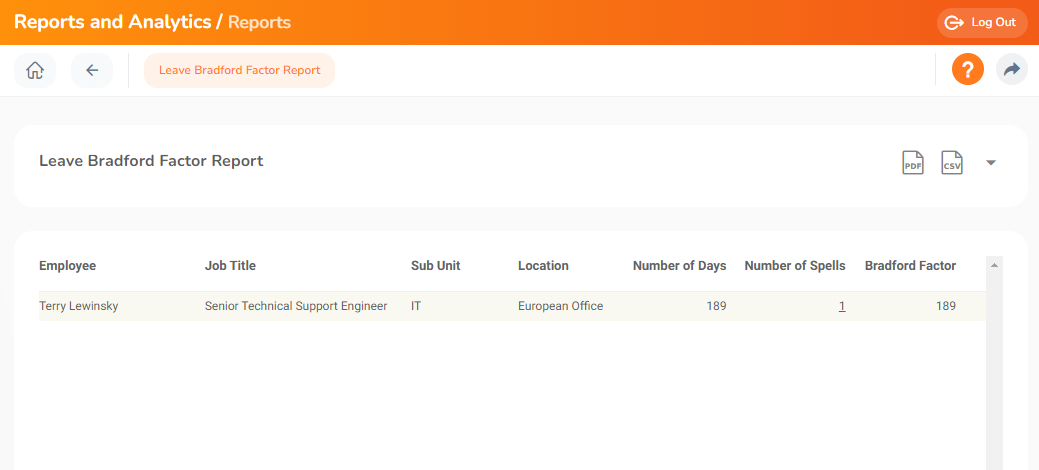The width and height of the screenshot is (1039, 470).
Task: Click the Job Title column header
Action: pyautogui.click(x=230, y=266)
